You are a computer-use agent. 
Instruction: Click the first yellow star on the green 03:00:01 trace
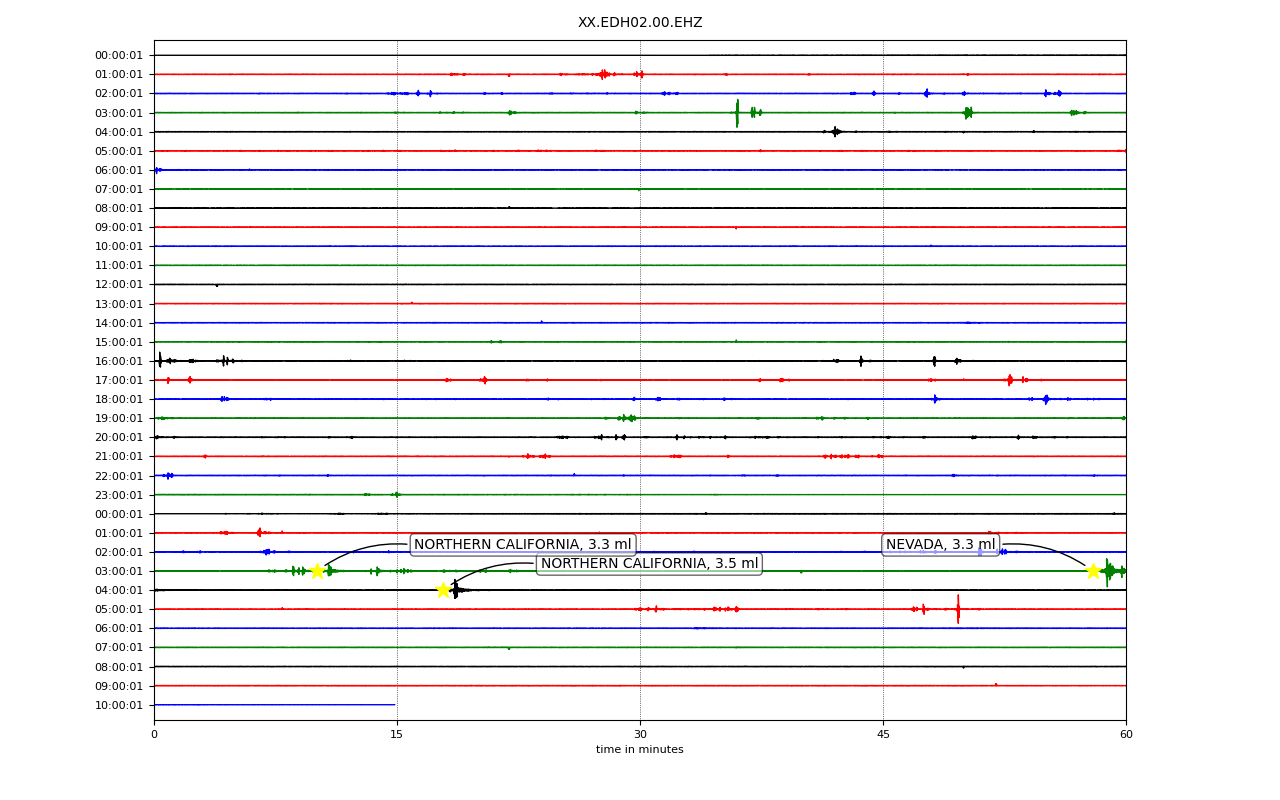[317, 571]
